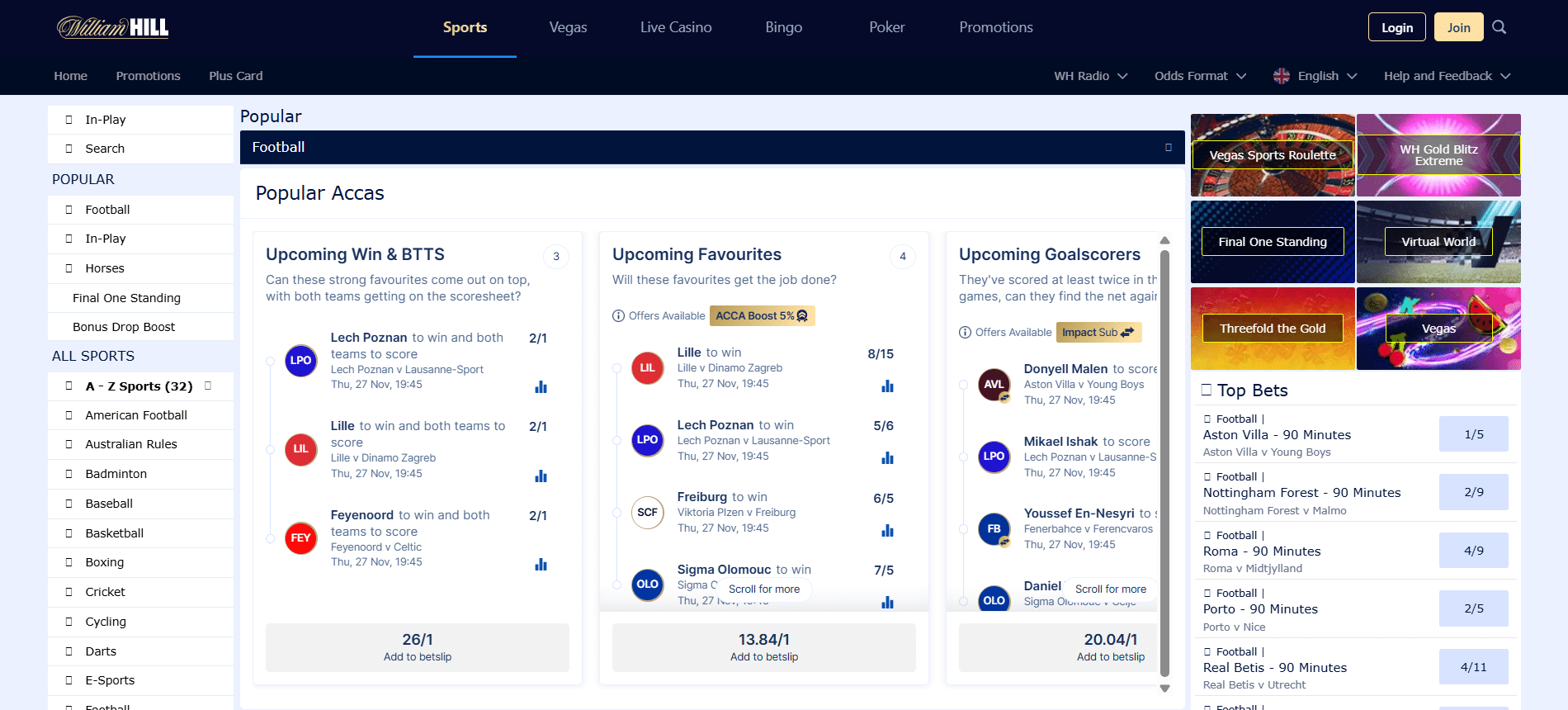Click the Join button
This screenshot has width=1568, height=710.
(x=1459, y=27)
